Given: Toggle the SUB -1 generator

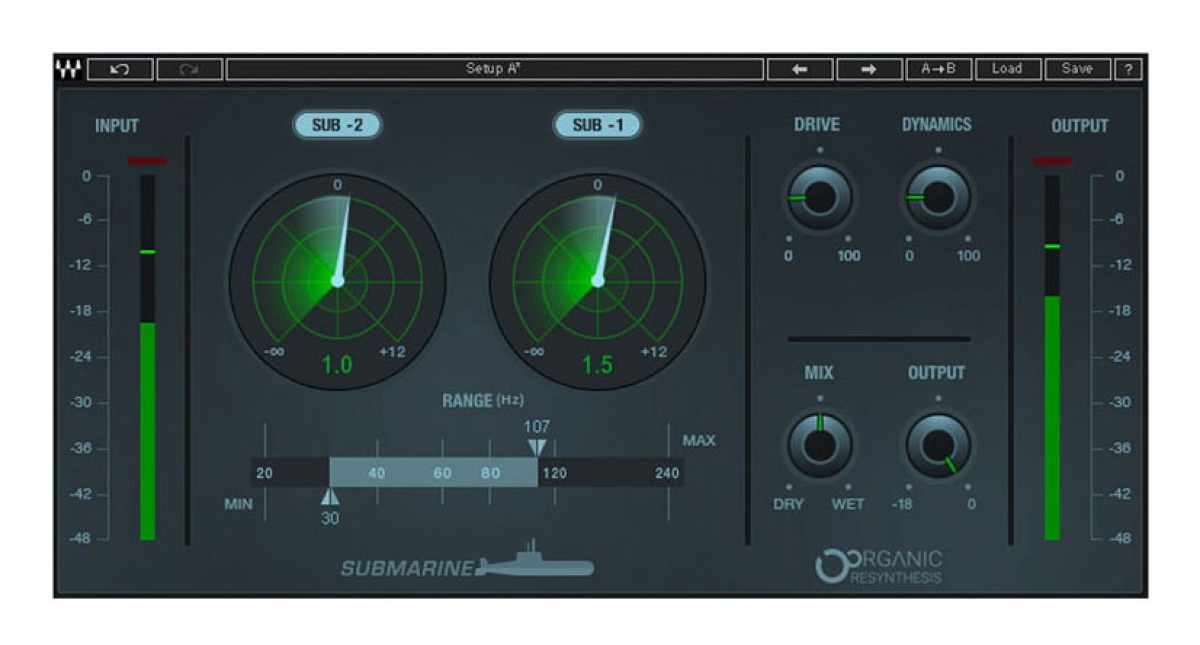Looking at the screenshot, I should (x=597, y=125).
